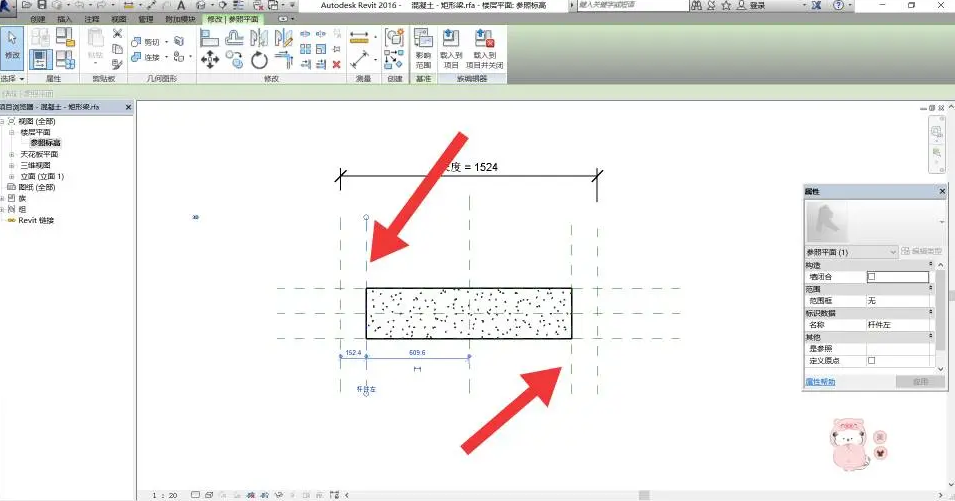Click the 属性帮助 (Properties help) link

tap(820, 382)
